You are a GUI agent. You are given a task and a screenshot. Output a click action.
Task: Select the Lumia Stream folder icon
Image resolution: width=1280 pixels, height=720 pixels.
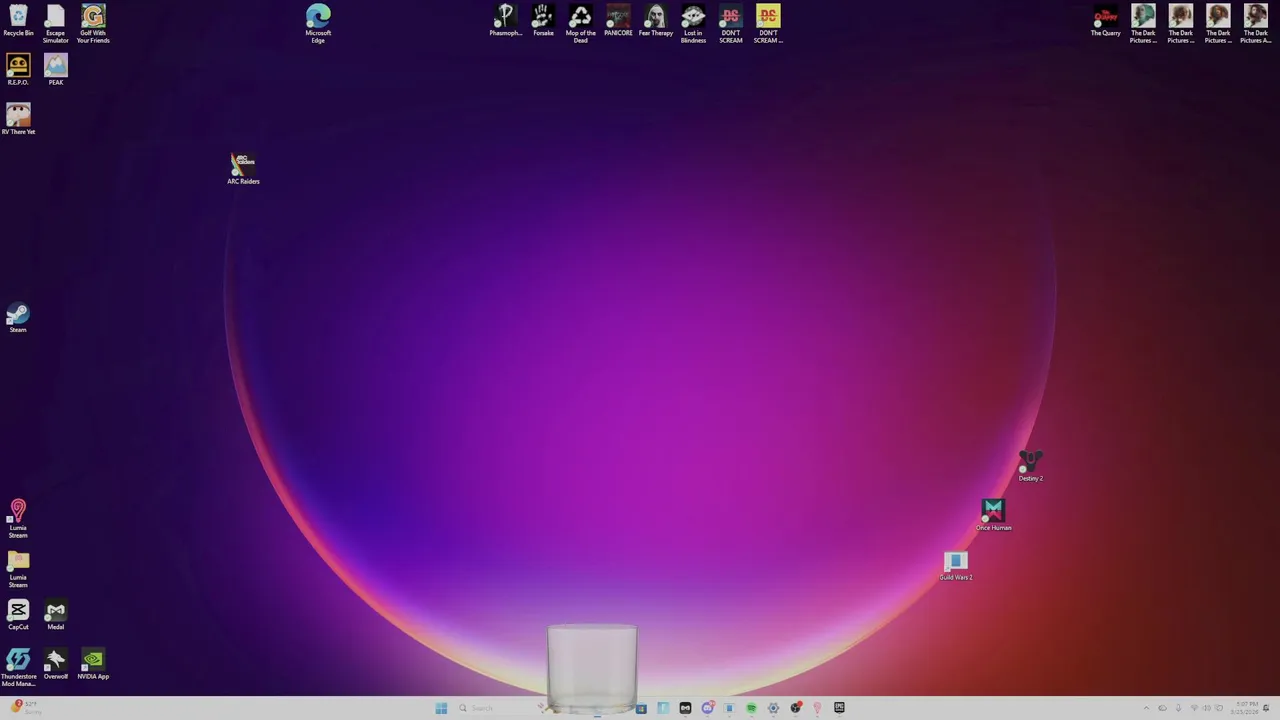tap(18, 569)
